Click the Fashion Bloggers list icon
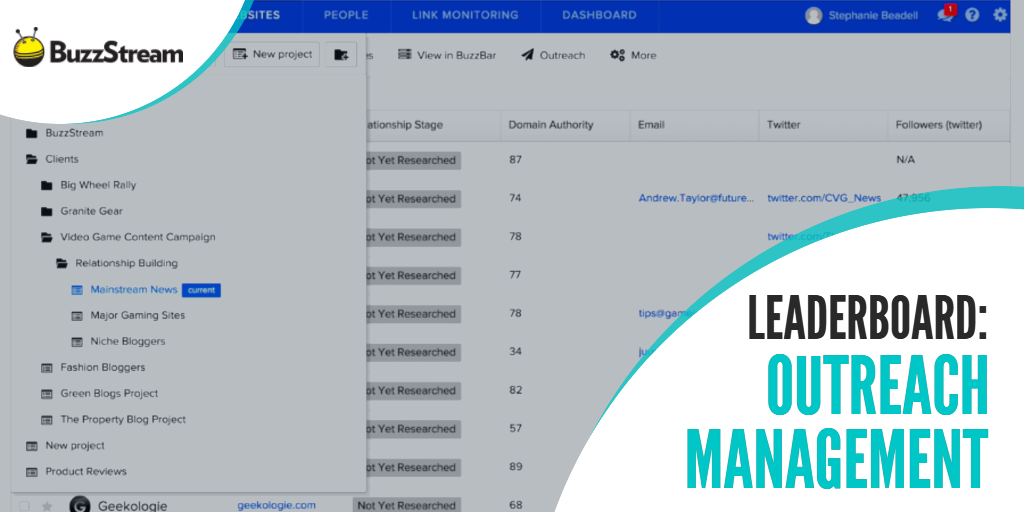The width and height of the screenshot is (1024, 512). point(46,368)
